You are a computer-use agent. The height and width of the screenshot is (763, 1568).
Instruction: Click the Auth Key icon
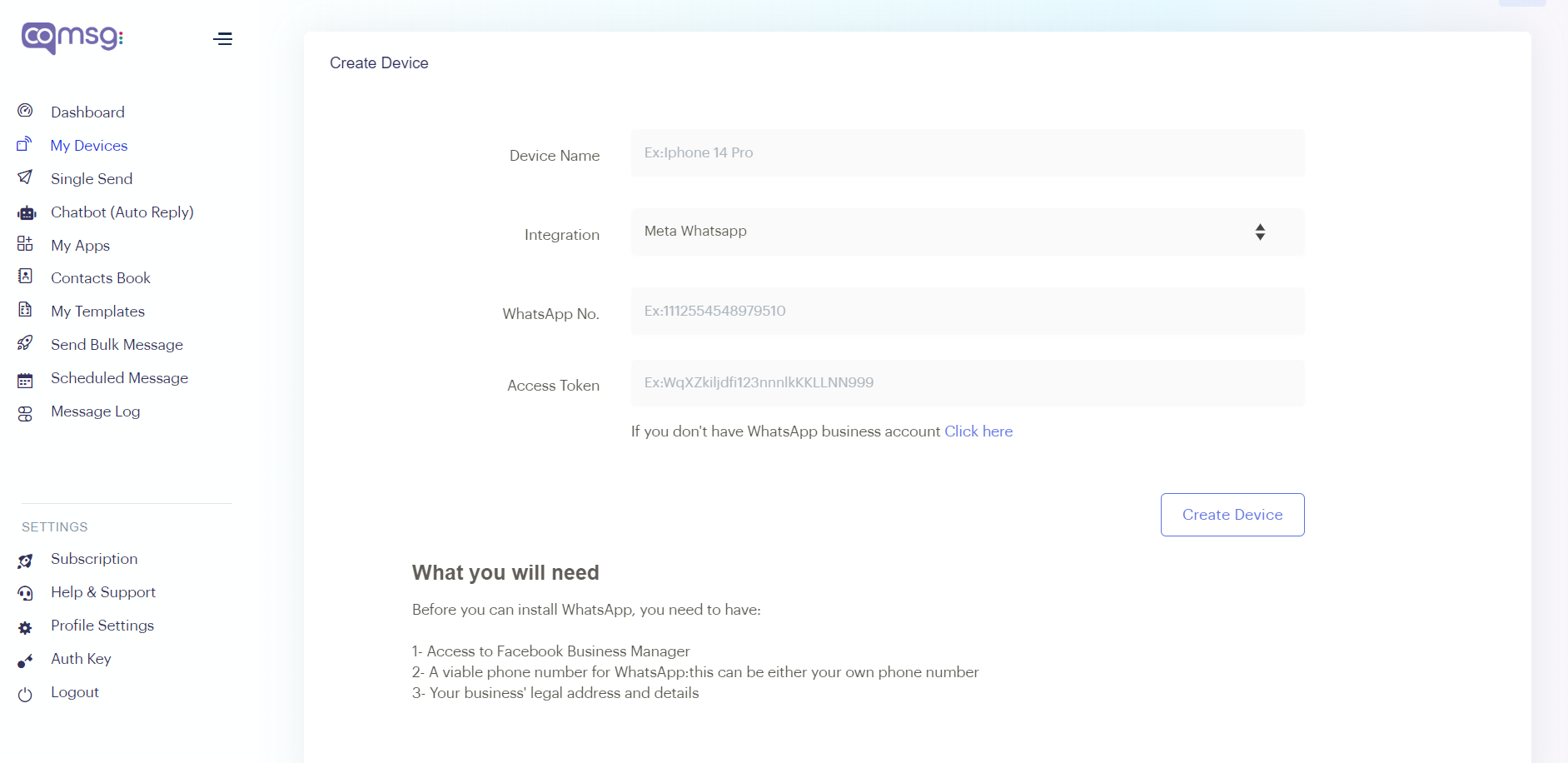[x=25, y=661]
